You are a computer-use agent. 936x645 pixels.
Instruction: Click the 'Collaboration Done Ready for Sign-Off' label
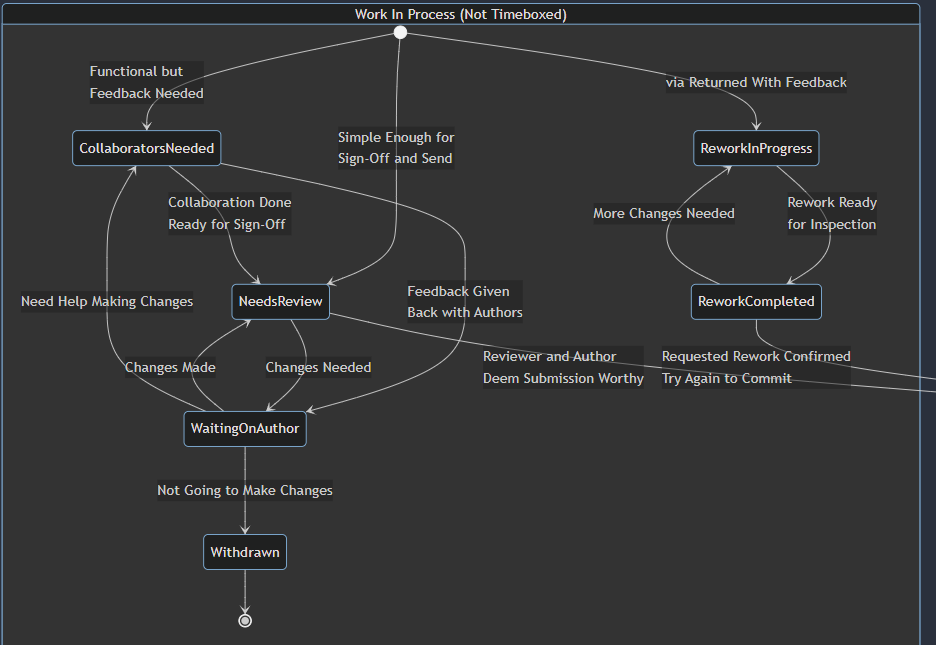click(229, 213)
